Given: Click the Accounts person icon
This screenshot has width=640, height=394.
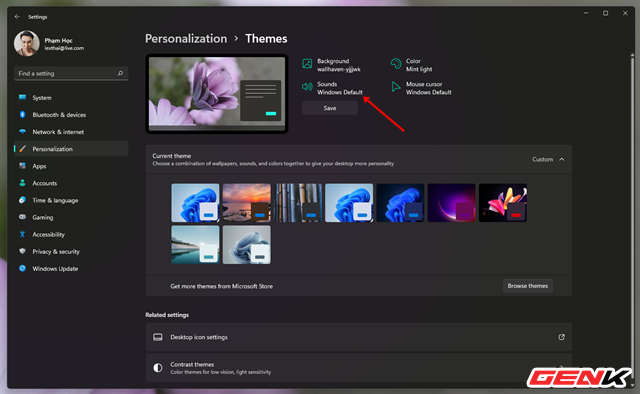Looking at the screenshot, I should pos(22,183).
